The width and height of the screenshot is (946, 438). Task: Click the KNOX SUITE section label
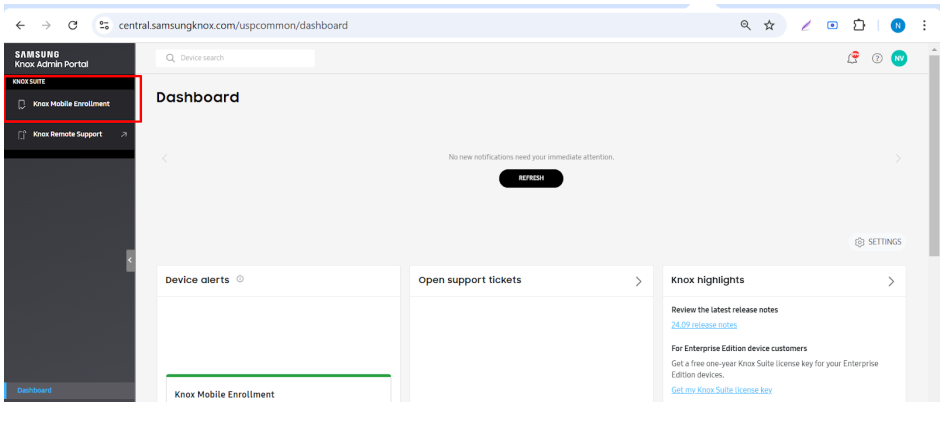pos(29,81)
